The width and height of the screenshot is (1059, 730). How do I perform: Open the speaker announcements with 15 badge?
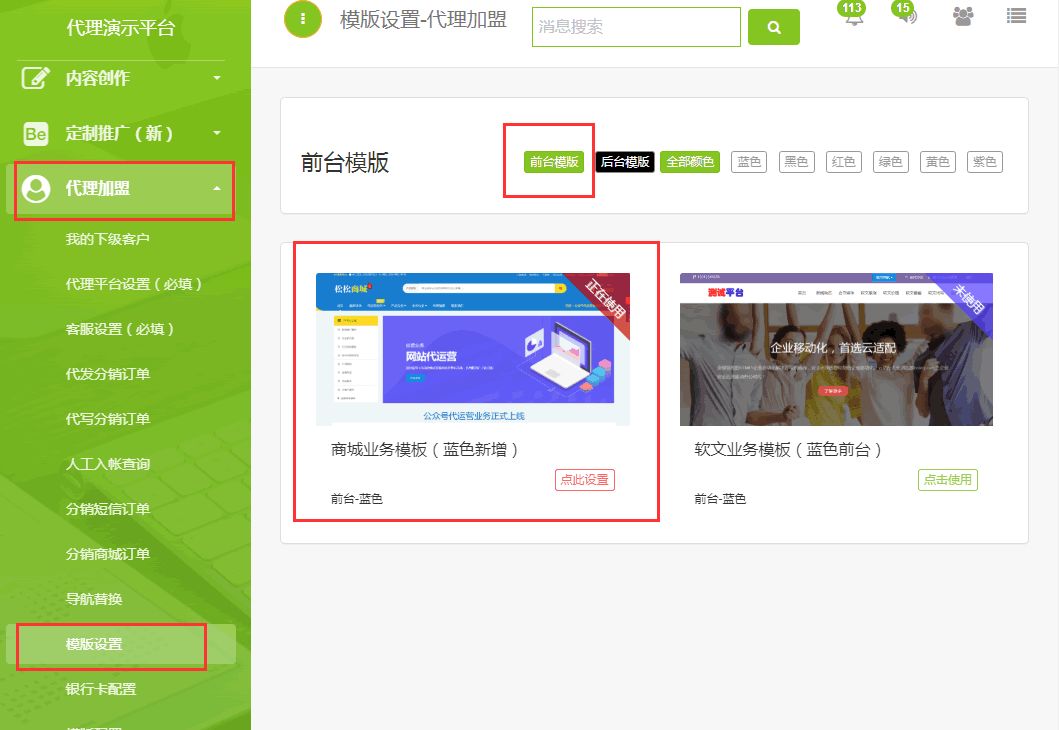[x=906, y=16]
